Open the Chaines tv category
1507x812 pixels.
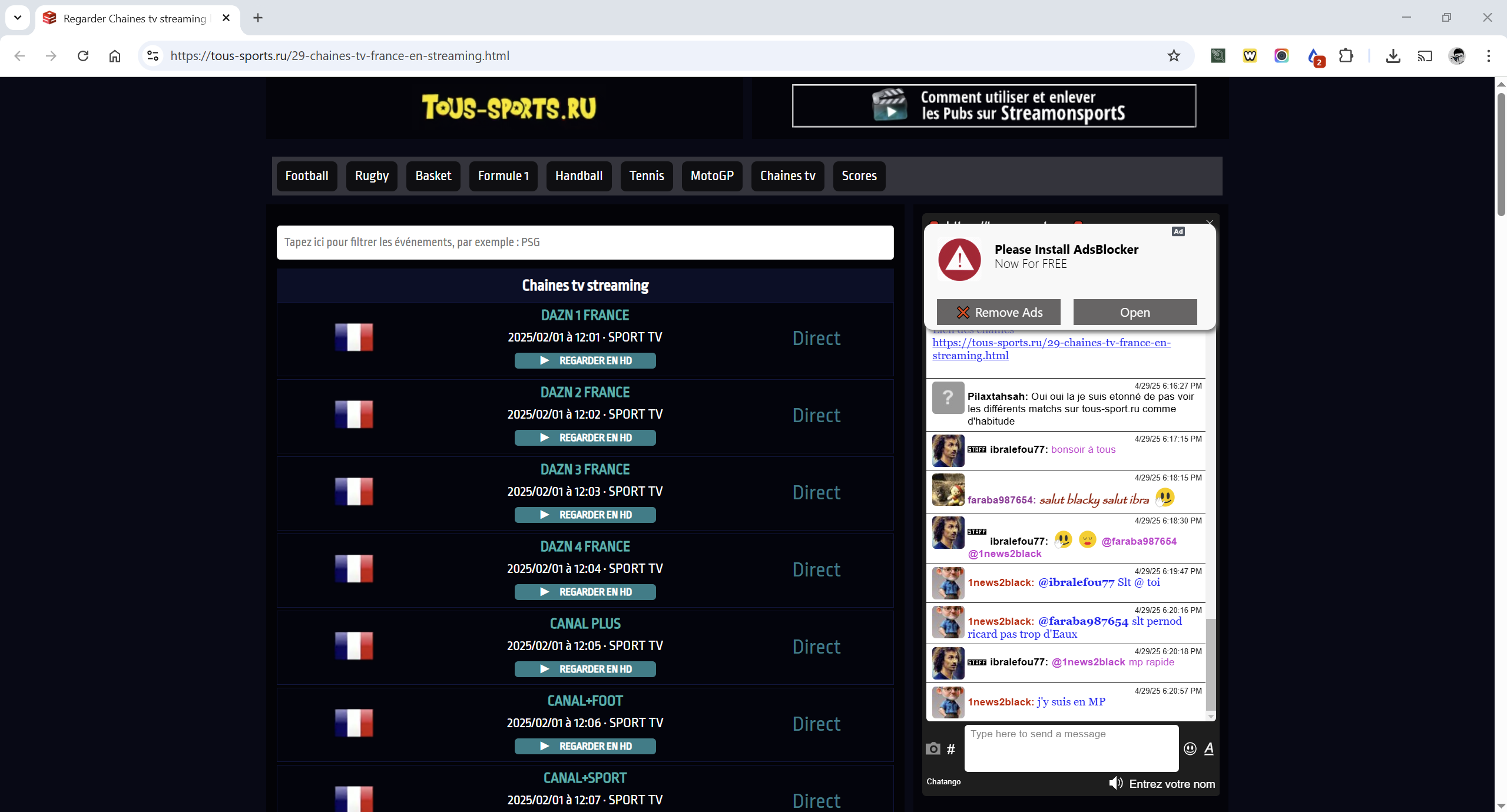(x=787, y=176)
